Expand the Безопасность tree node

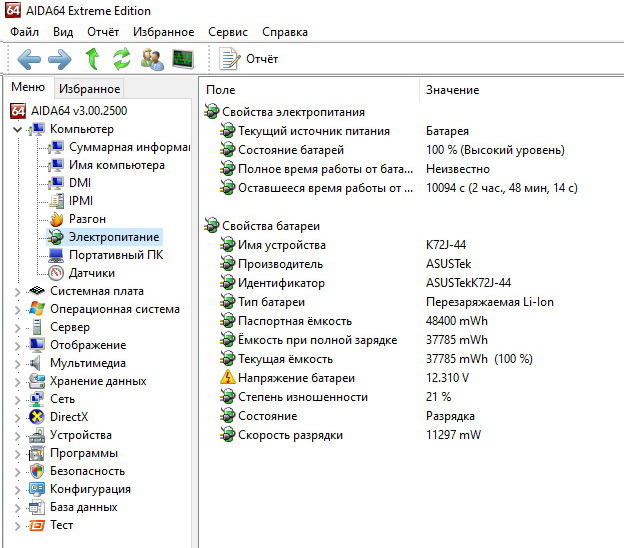tap(17, 471)
